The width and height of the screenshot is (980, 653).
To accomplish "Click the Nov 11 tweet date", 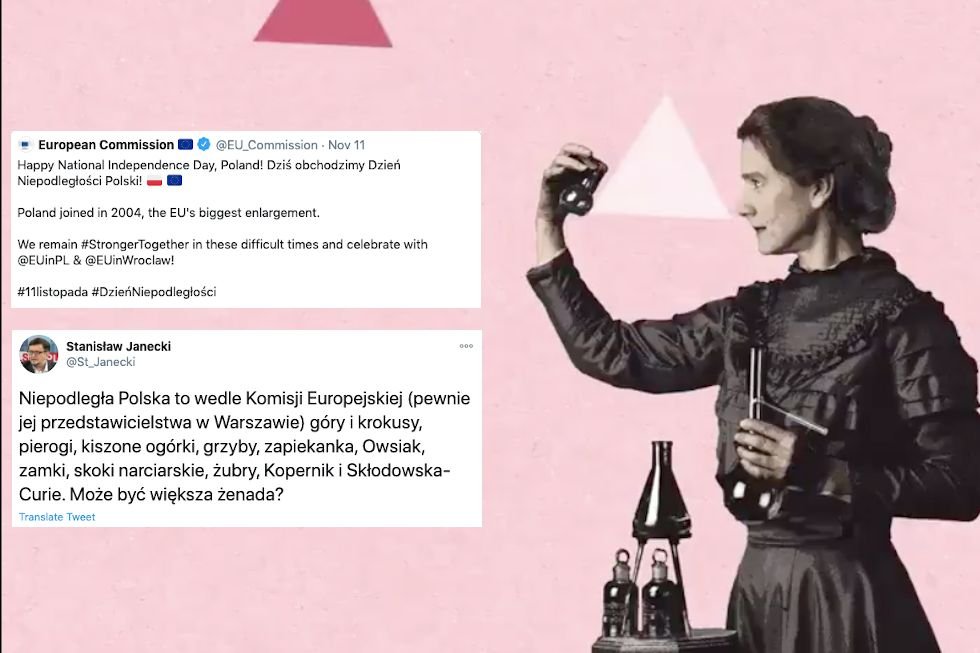I will 346,145.
